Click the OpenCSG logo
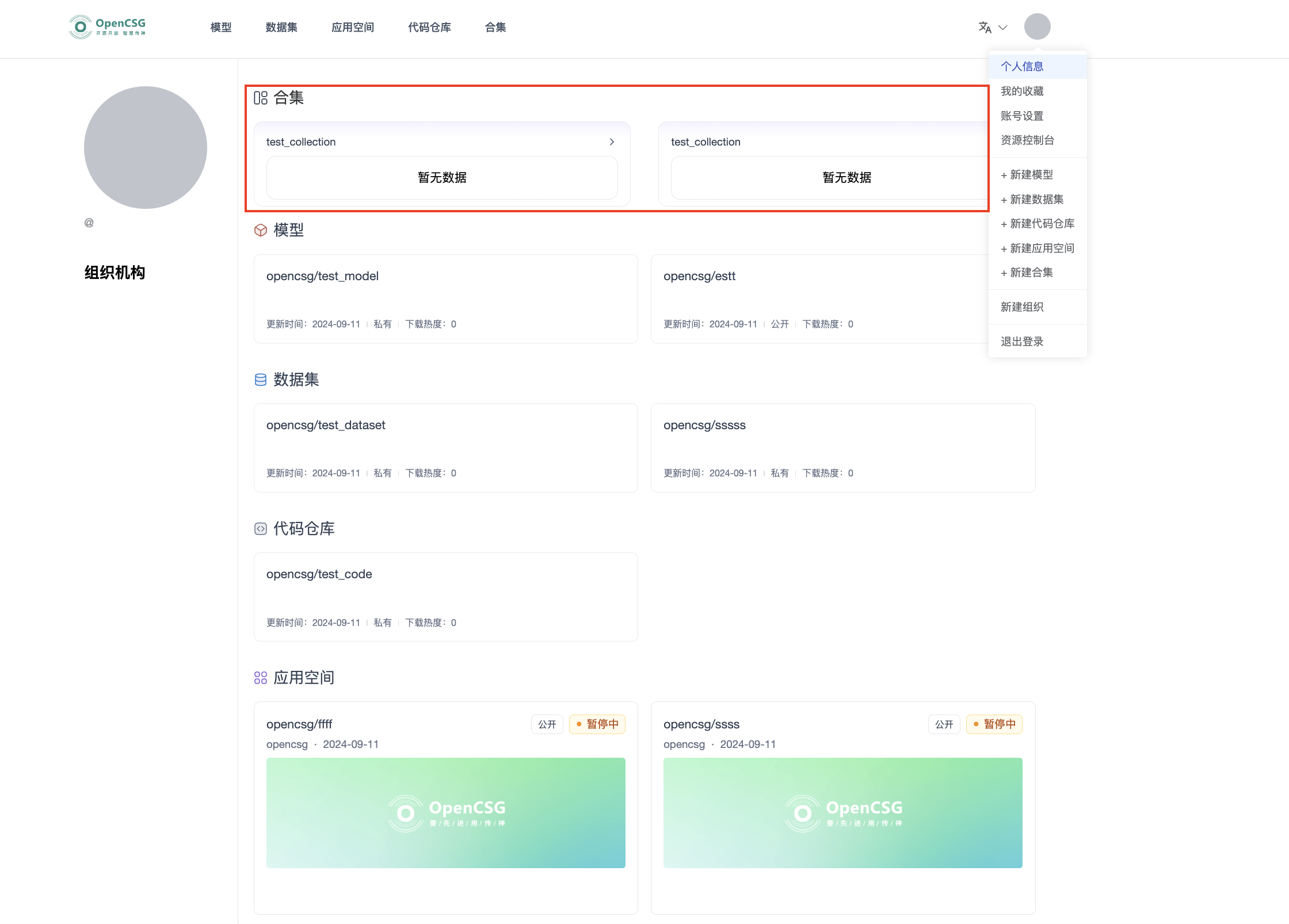Screen dimensions: 1289x924 tap(108, 26)
